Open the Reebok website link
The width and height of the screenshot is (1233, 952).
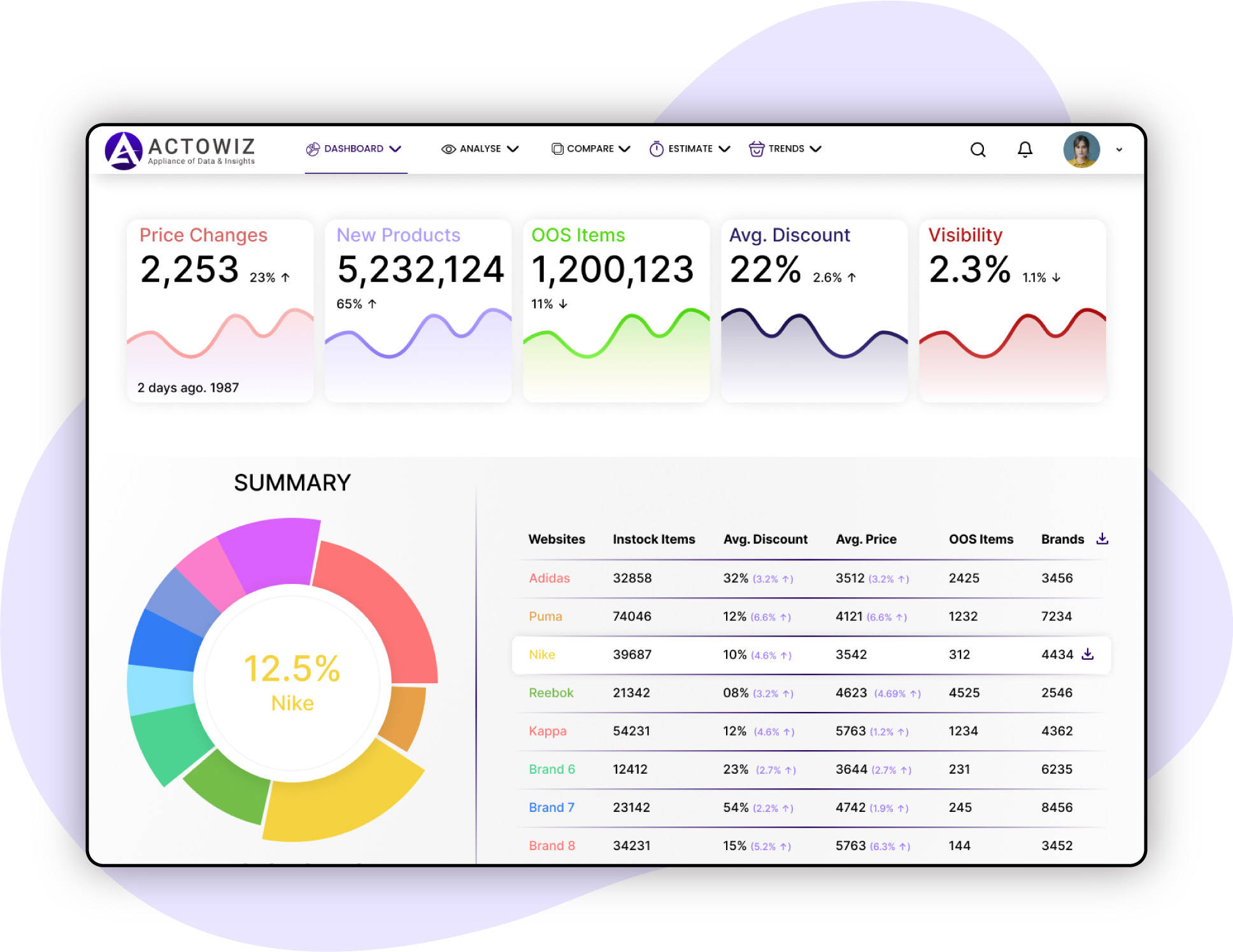[551, 693]
